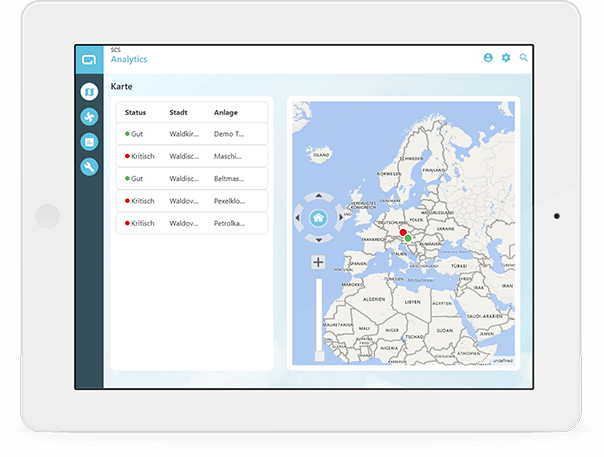604x457 pixels.
Task: Select the Gut row with Beltmas...
Action: point(192,179)
